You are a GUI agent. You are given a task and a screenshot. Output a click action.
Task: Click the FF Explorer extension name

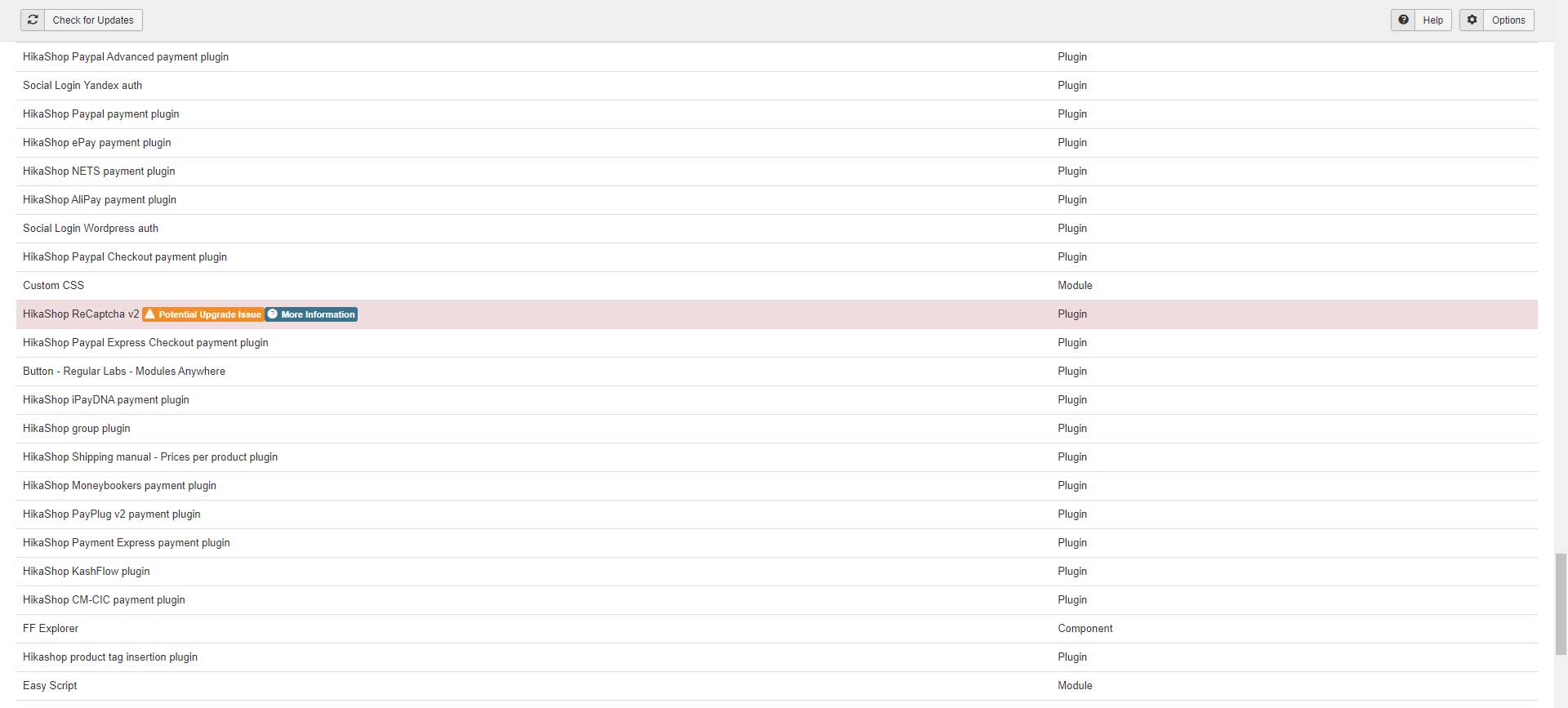(x=51, y=629)
